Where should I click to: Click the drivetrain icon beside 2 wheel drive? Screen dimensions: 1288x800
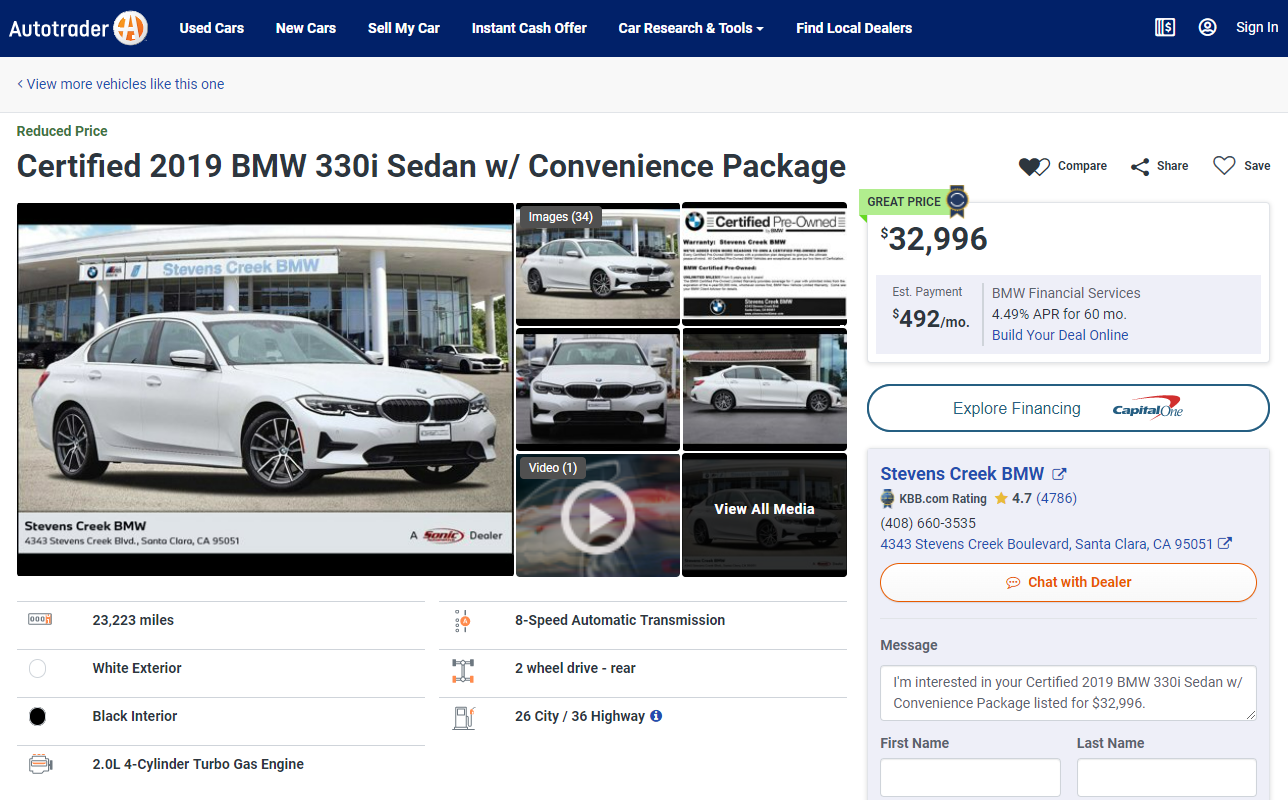[462, 669]
